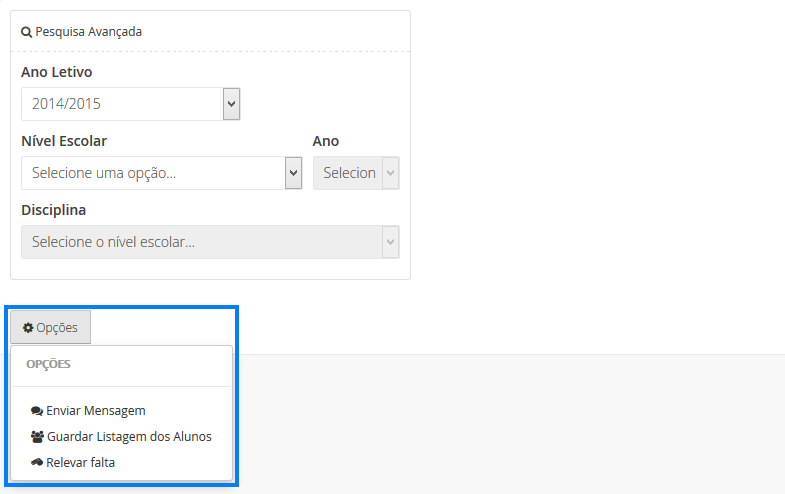Screen dimensions: 785x494
Task: Click the group icon for Guardar Listagem
Action: coord(38,437)
